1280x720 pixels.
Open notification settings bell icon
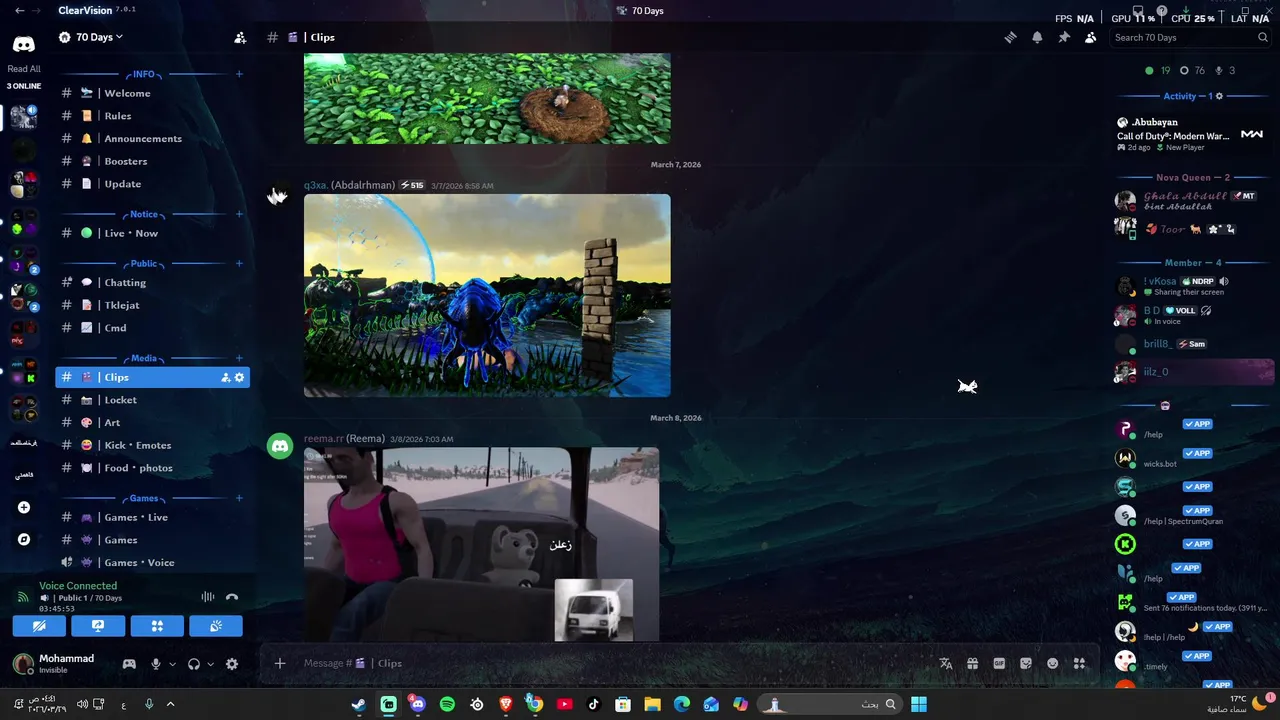(1037, 37)
